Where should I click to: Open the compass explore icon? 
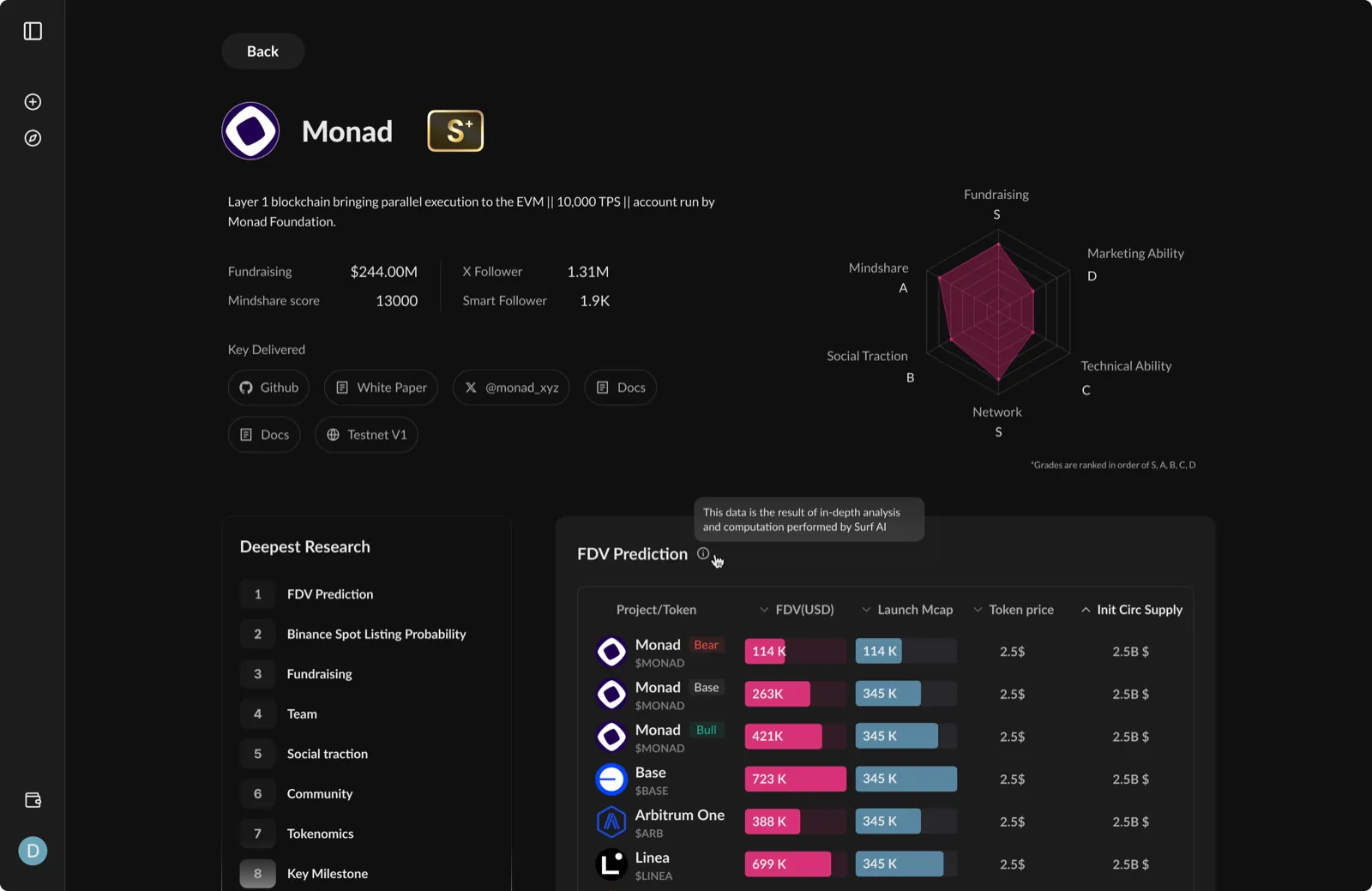click(33, 138)
